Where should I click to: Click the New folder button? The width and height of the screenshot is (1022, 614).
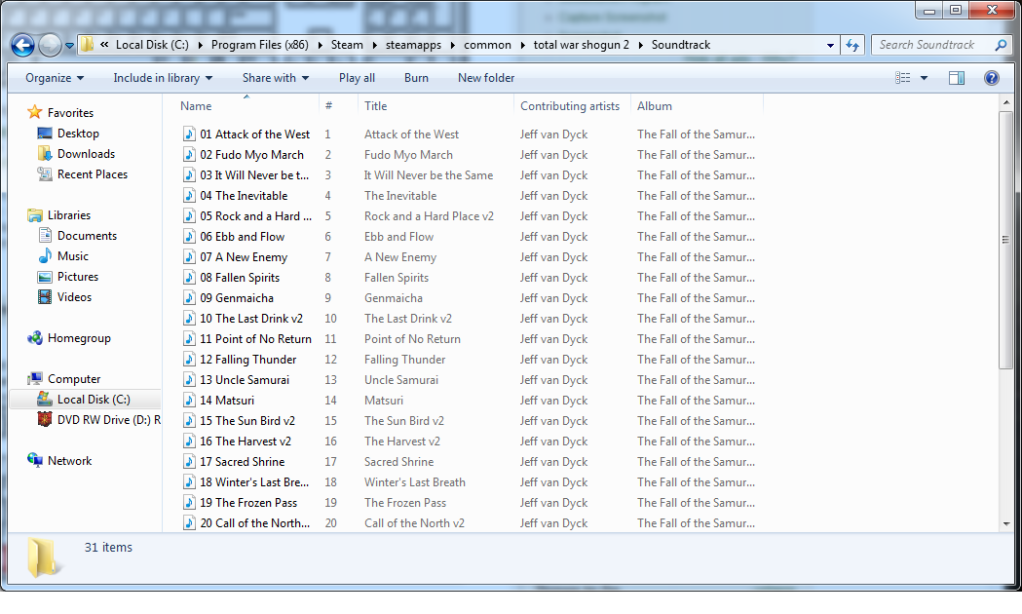[486, 78]
